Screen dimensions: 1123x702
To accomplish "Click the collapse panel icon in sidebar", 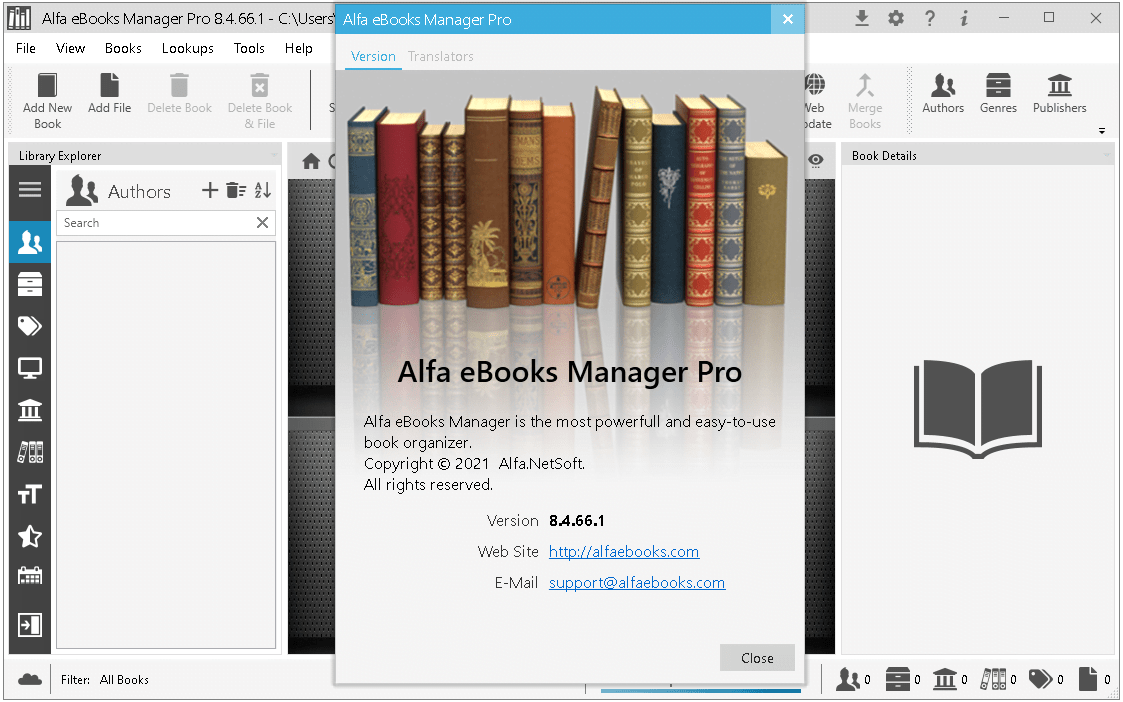I will [30, 625].
